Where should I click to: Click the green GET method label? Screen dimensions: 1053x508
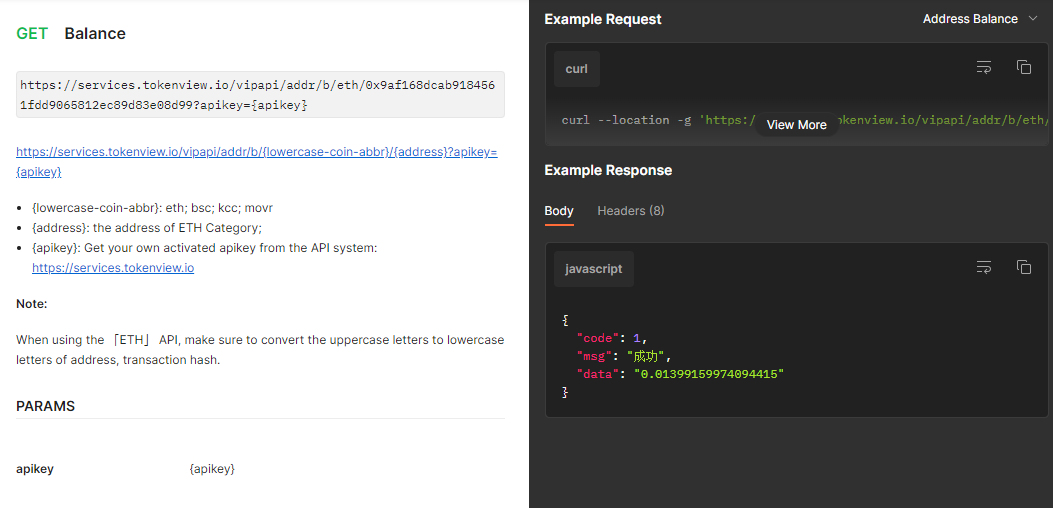click(x=32, y=34)
